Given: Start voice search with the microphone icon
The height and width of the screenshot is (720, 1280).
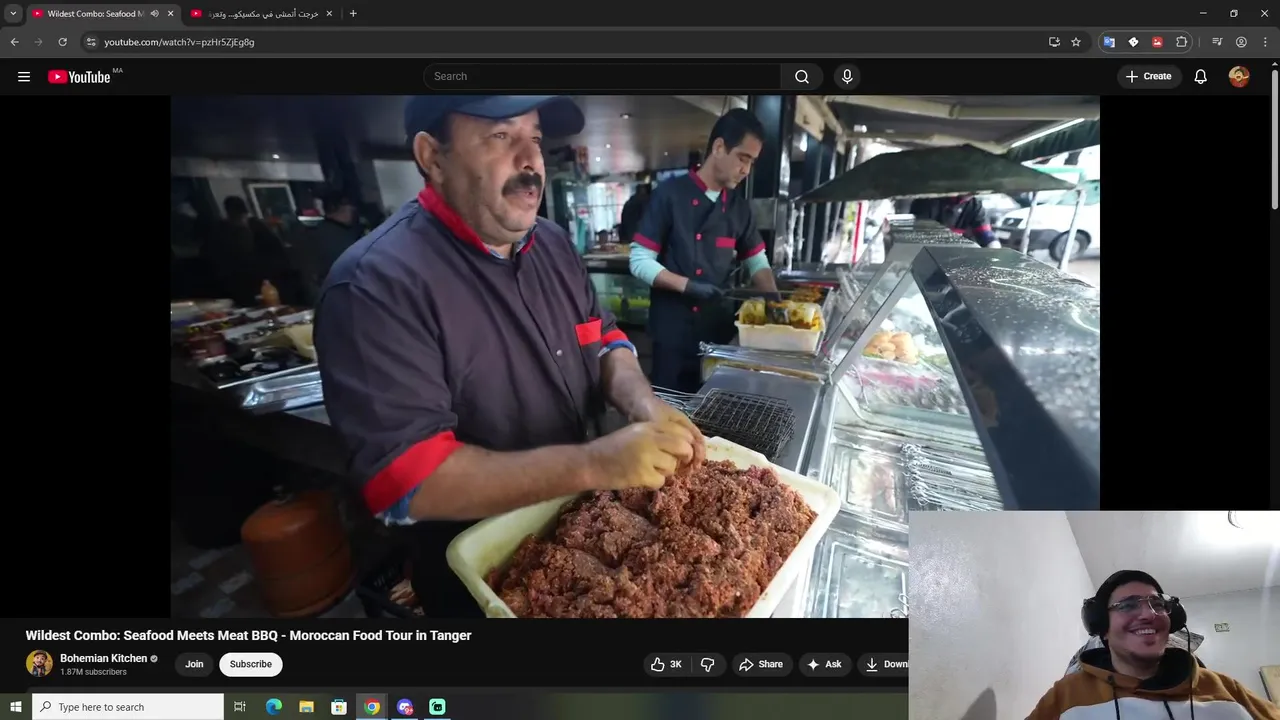Looking at the screenshot, I should [847, 77].
